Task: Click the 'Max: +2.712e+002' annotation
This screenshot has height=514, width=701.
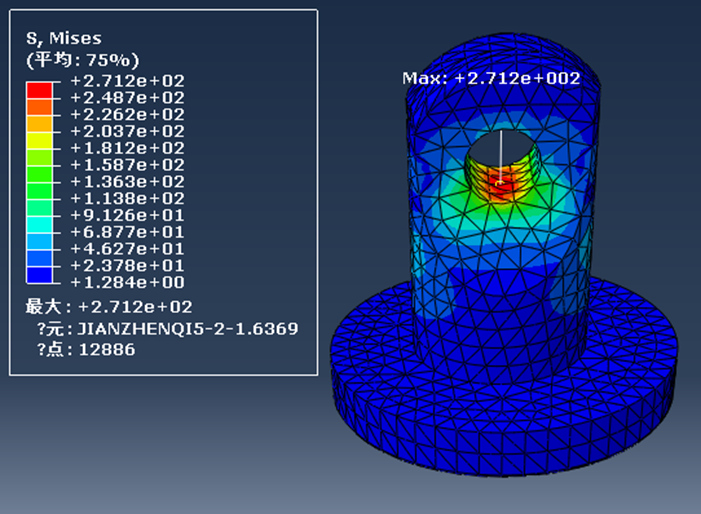Action: 491,79
